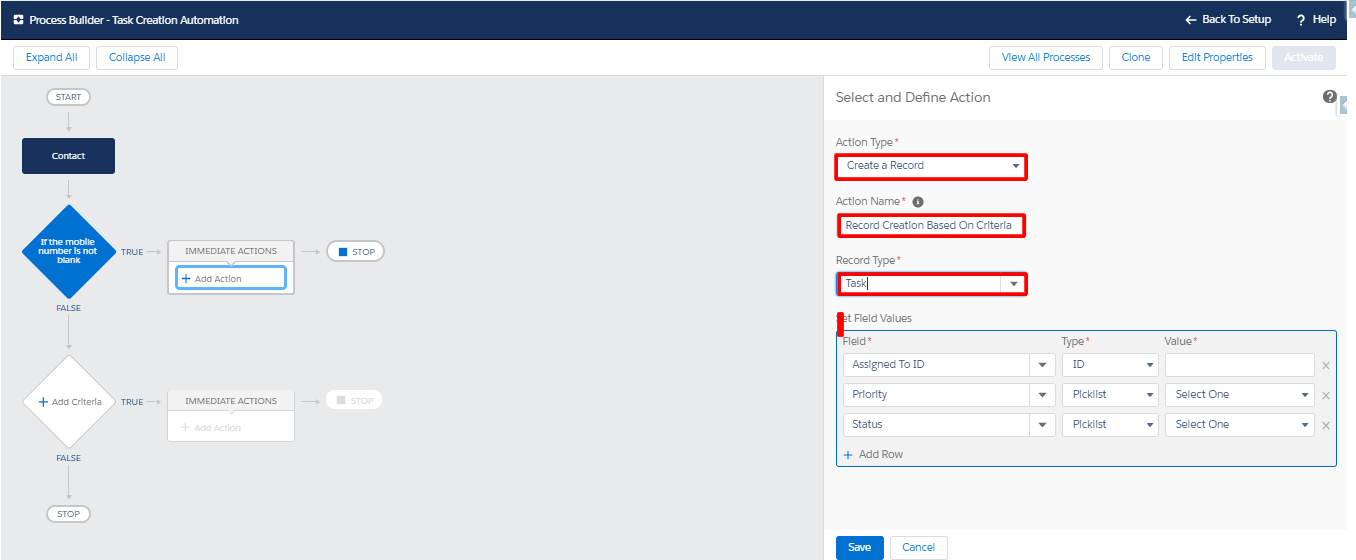
Task: Click the Activate button
Action: pyautogui.click(x=1304, y=58)
